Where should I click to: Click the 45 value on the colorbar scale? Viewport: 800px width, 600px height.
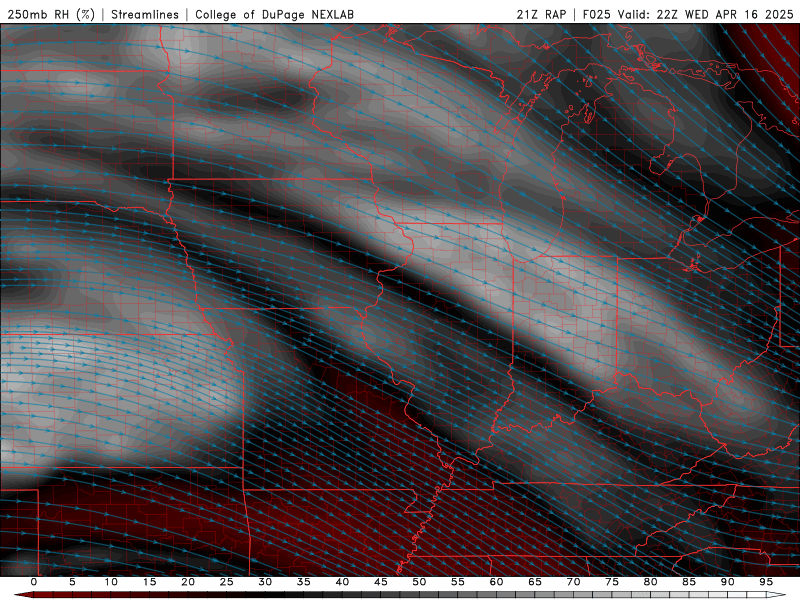[x=381, y=582]
